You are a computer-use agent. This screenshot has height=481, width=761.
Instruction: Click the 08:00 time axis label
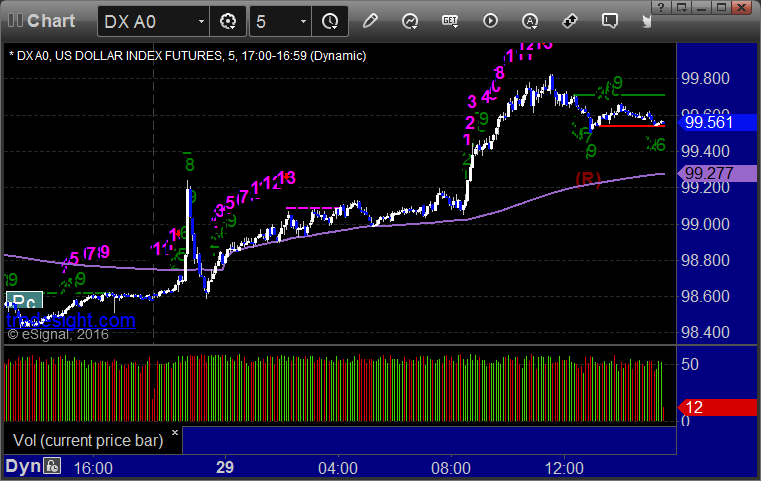point(451,468)
